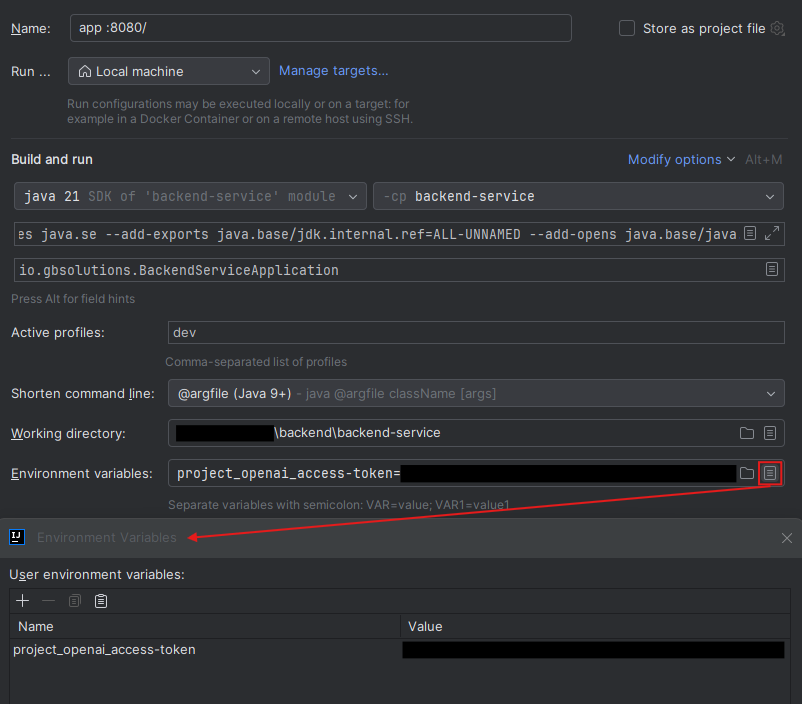802x704 pixels.
Task: Expand the working directory field editor
Action: point(771,433)
